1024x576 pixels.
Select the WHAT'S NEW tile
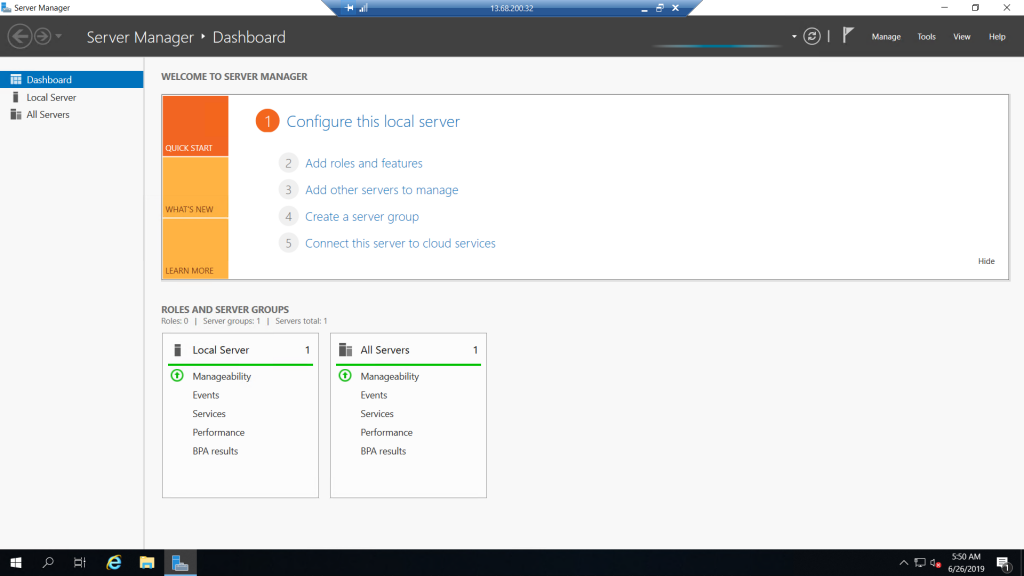click(195, 187)
